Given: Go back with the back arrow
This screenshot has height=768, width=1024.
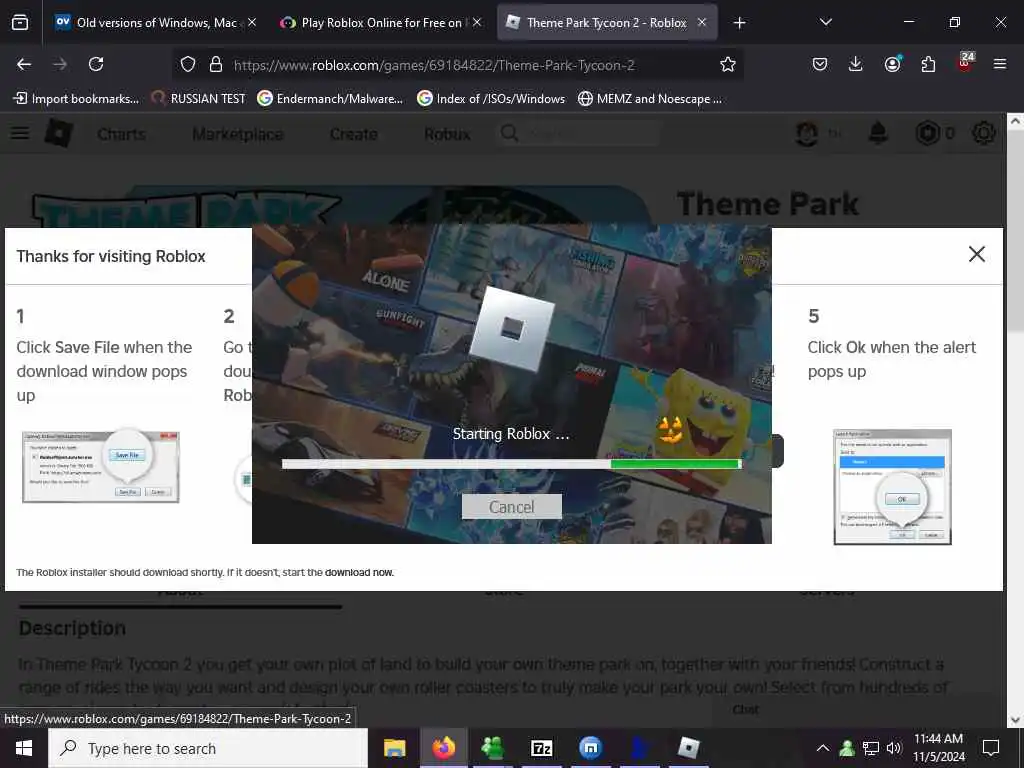Looking at the screenshot, I should pyautogui.click(x=24, y=64).
